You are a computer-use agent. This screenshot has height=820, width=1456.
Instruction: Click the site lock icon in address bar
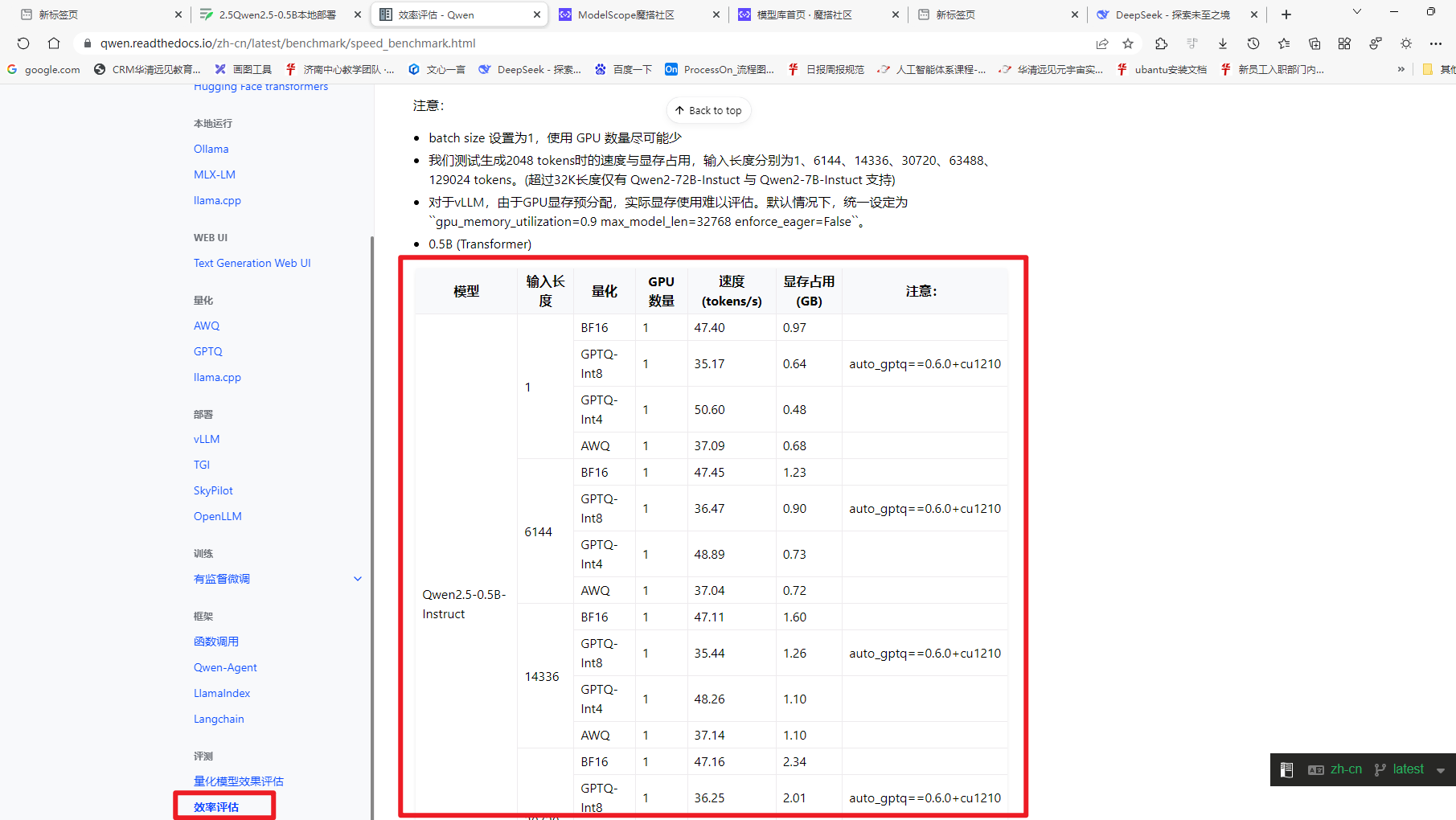pyautogui.click(x=88, y=43)
